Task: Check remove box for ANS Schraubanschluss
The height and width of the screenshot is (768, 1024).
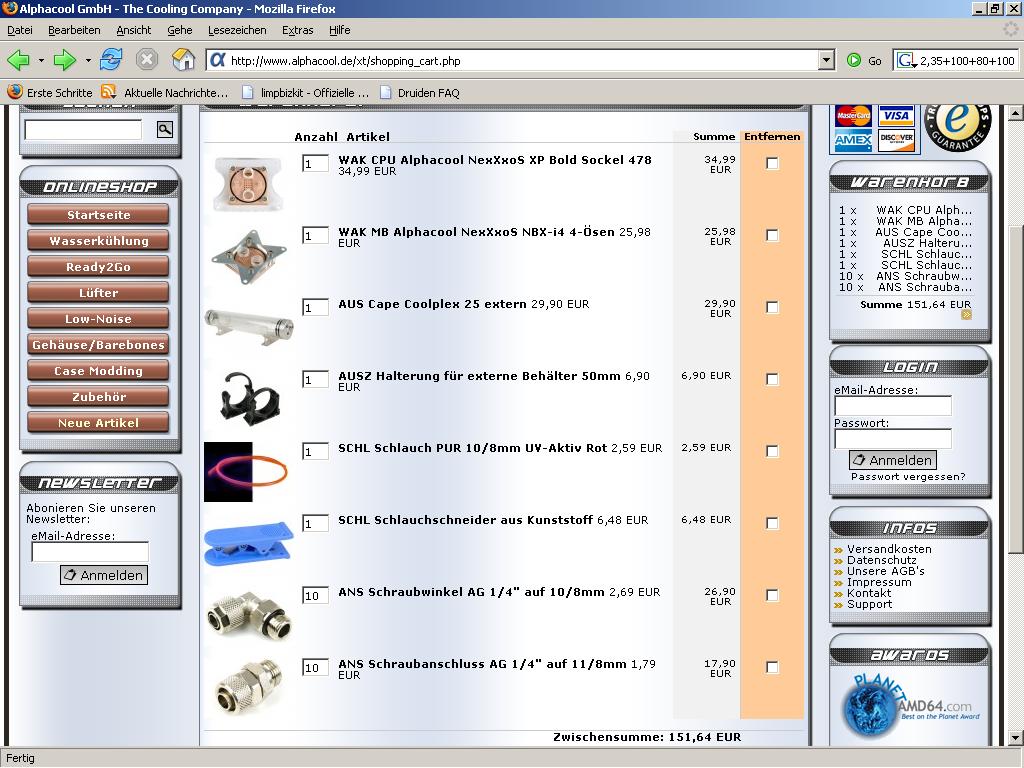Action: tap(772, 667)
